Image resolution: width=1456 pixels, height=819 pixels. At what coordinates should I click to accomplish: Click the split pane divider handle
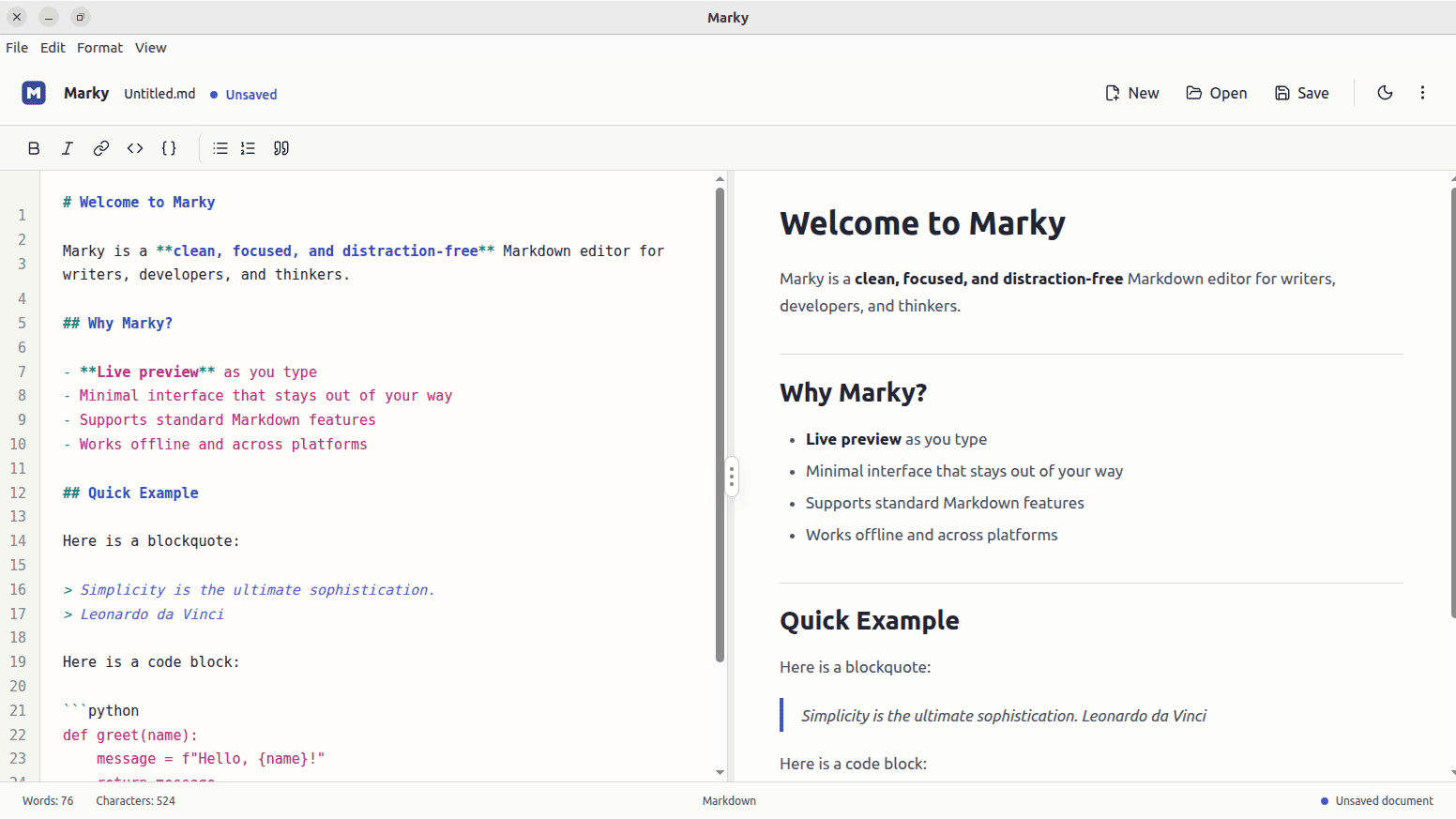[x=731, y=477]
